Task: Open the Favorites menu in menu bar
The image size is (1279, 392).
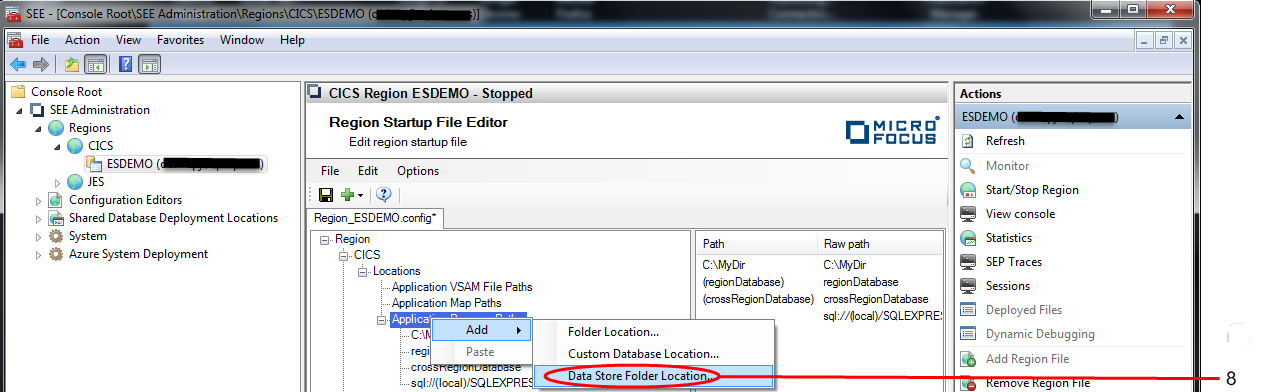Action: coord(180,40)
